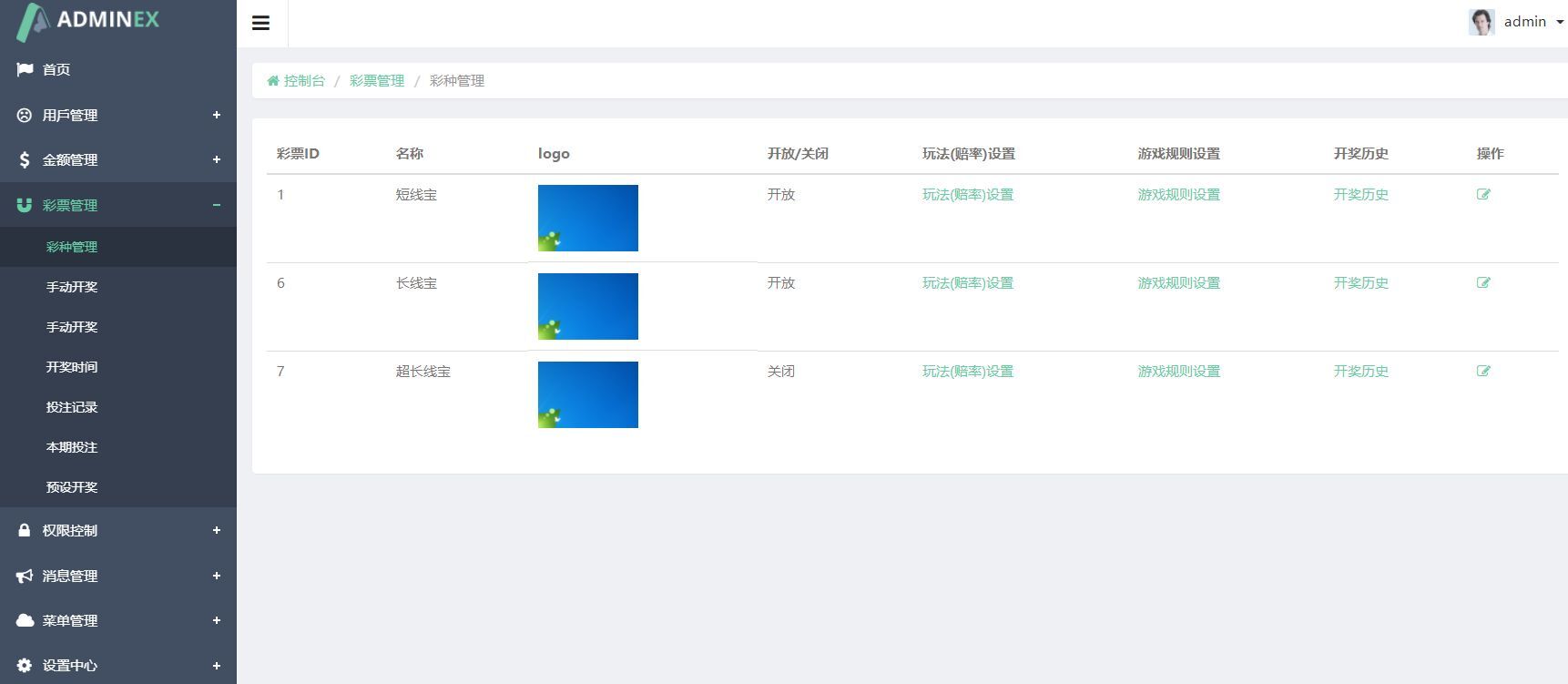Click 长线宝 name cell
The height and width of the screenshot is (684, 1568).
coord(416,282)
